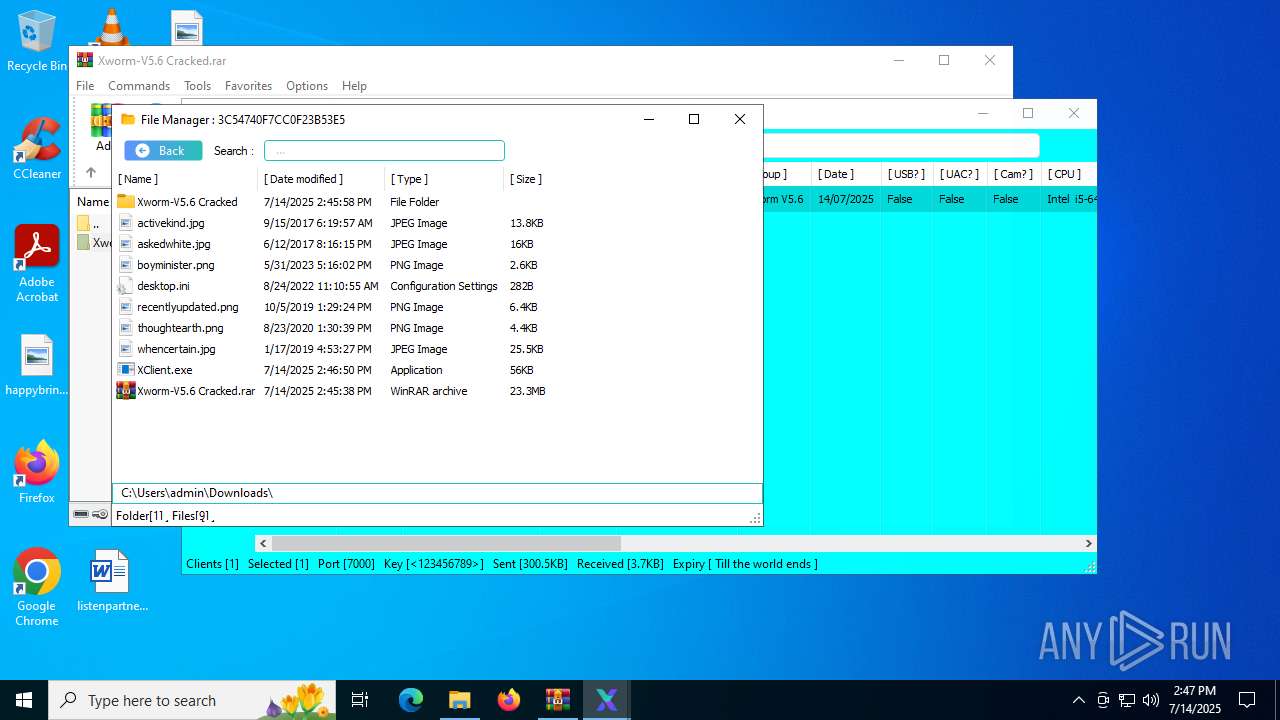1280x720 pixels.
Task: Select desktop.ini file icon
Action: coord(125,286)
